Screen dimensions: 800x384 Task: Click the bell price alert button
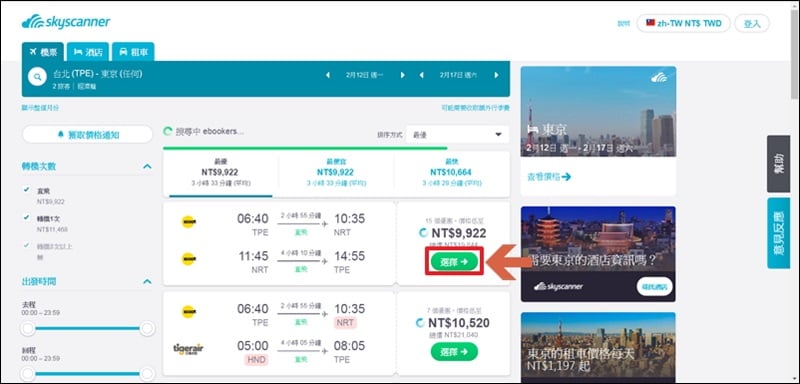click(87, 135)
